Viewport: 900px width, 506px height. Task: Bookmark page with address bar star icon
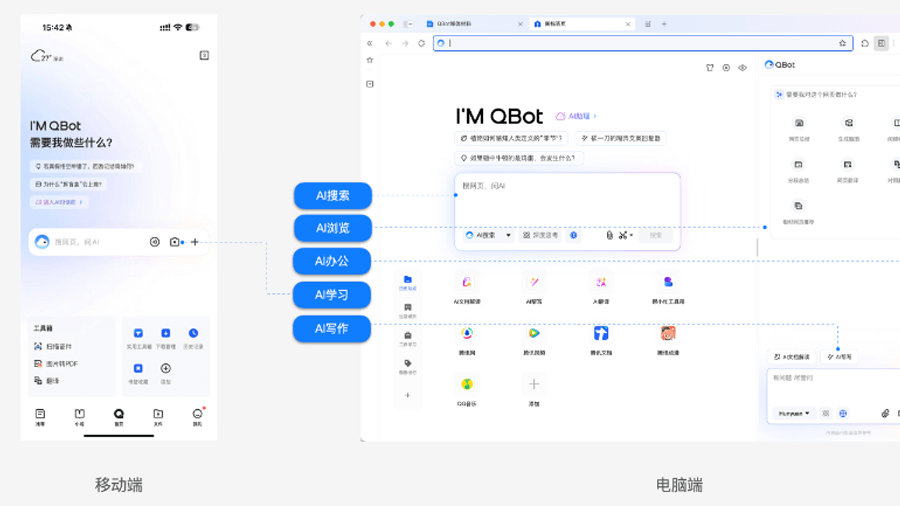(x=843, y=43)
